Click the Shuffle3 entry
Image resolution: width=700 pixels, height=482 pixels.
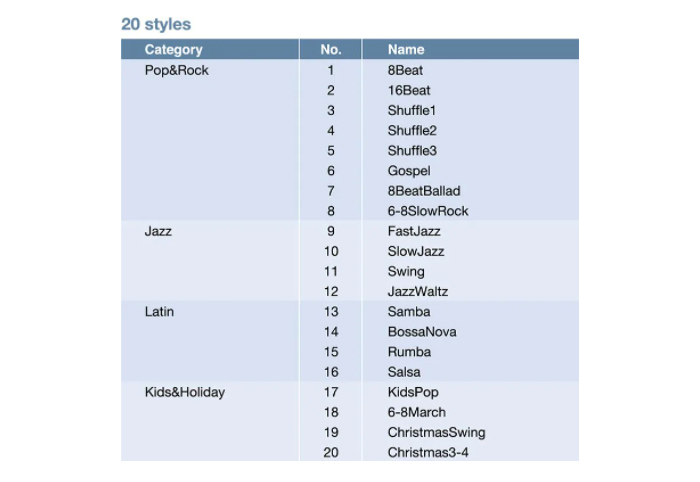click(x=412, y=150)
